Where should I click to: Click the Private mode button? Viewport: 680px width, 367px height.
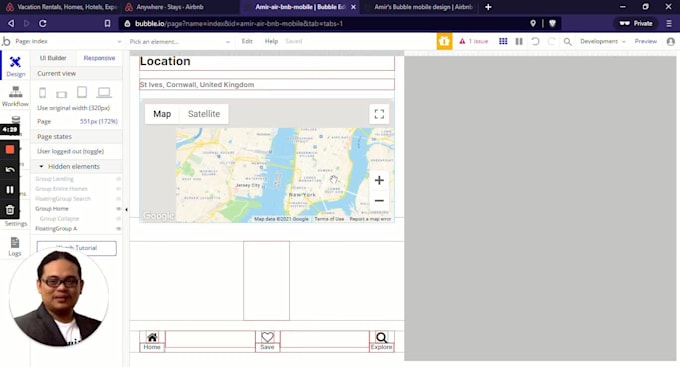pyautogui.click(x=636, y=23)
